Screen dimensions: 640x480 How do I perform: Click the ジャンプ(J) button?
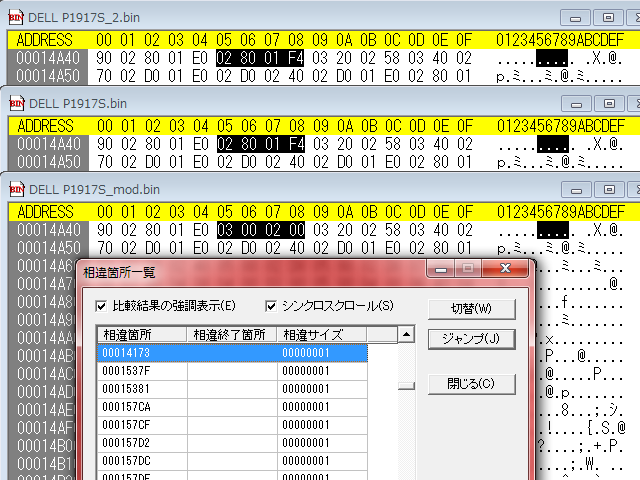pos(471,339)
